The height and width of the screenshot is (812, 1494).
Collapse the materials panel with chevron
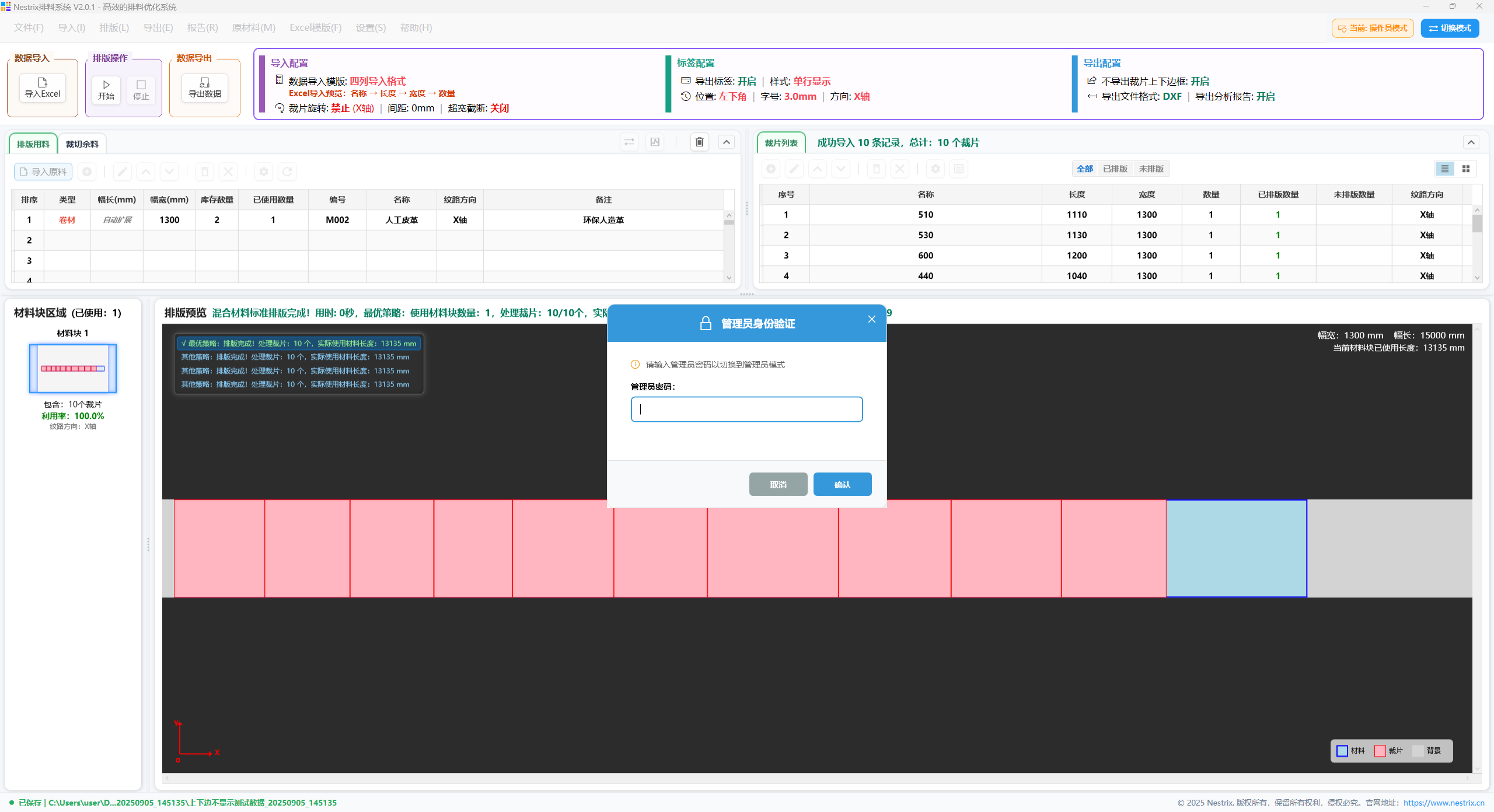tap(726, 142)
